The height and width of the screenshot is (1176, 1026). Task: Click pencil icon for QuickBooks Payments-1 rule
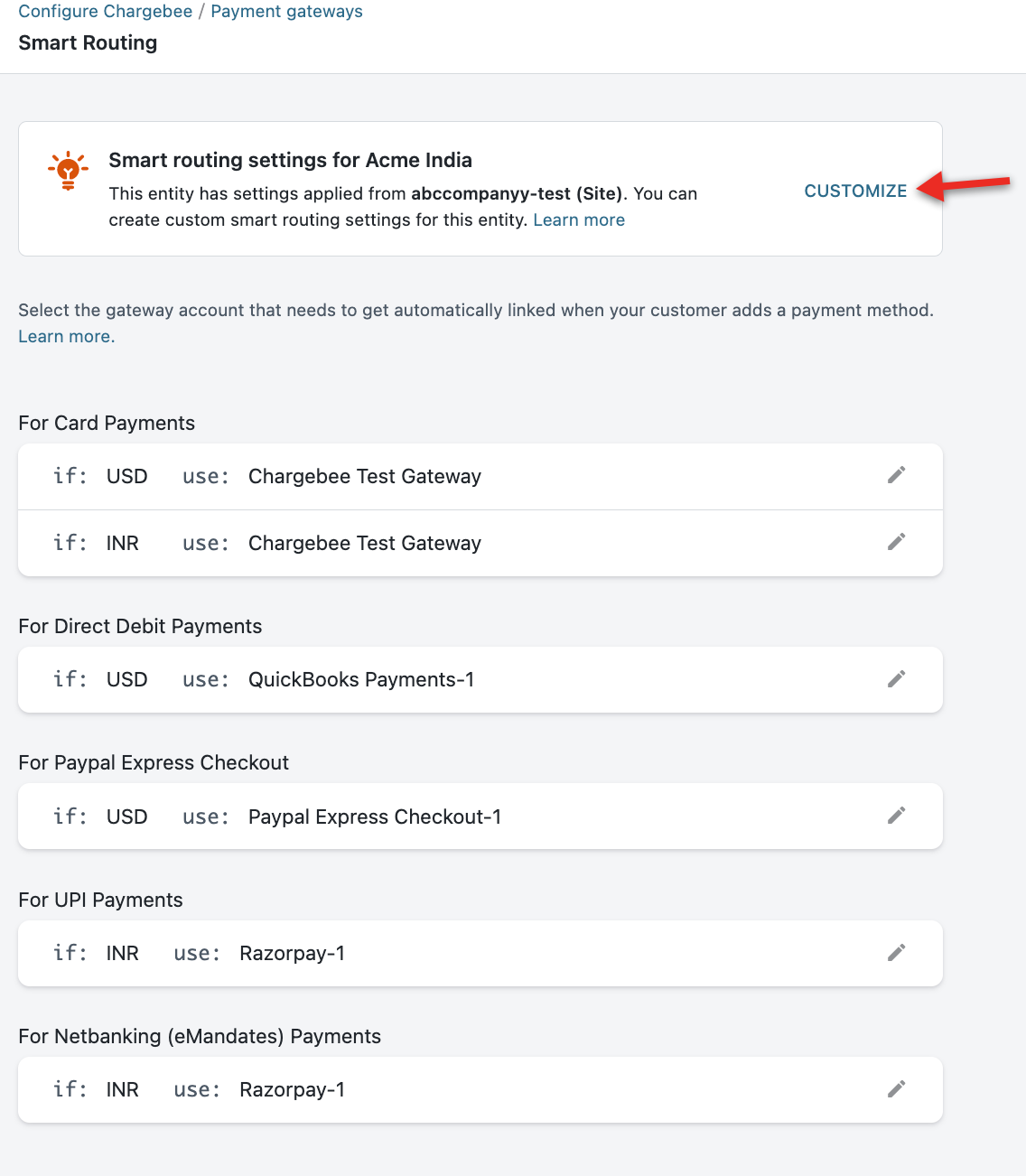(x=896, y=679)
